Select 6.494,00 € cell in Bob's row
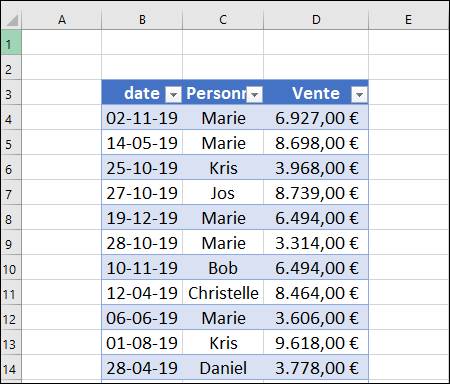The image size is (450, 384). click(316, 267)
